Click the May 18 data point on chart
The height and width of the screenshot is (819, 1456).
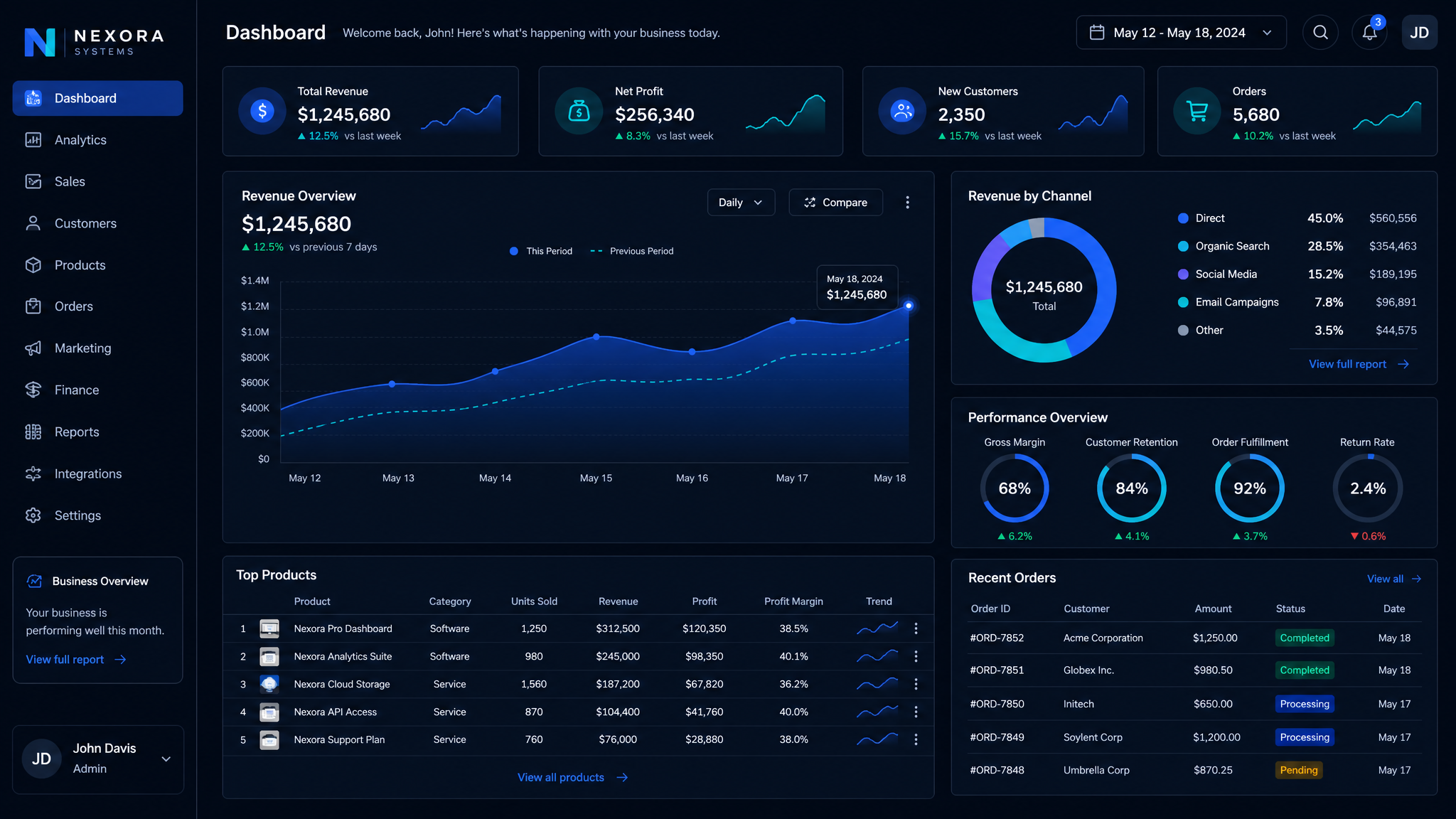click(908, 306)
